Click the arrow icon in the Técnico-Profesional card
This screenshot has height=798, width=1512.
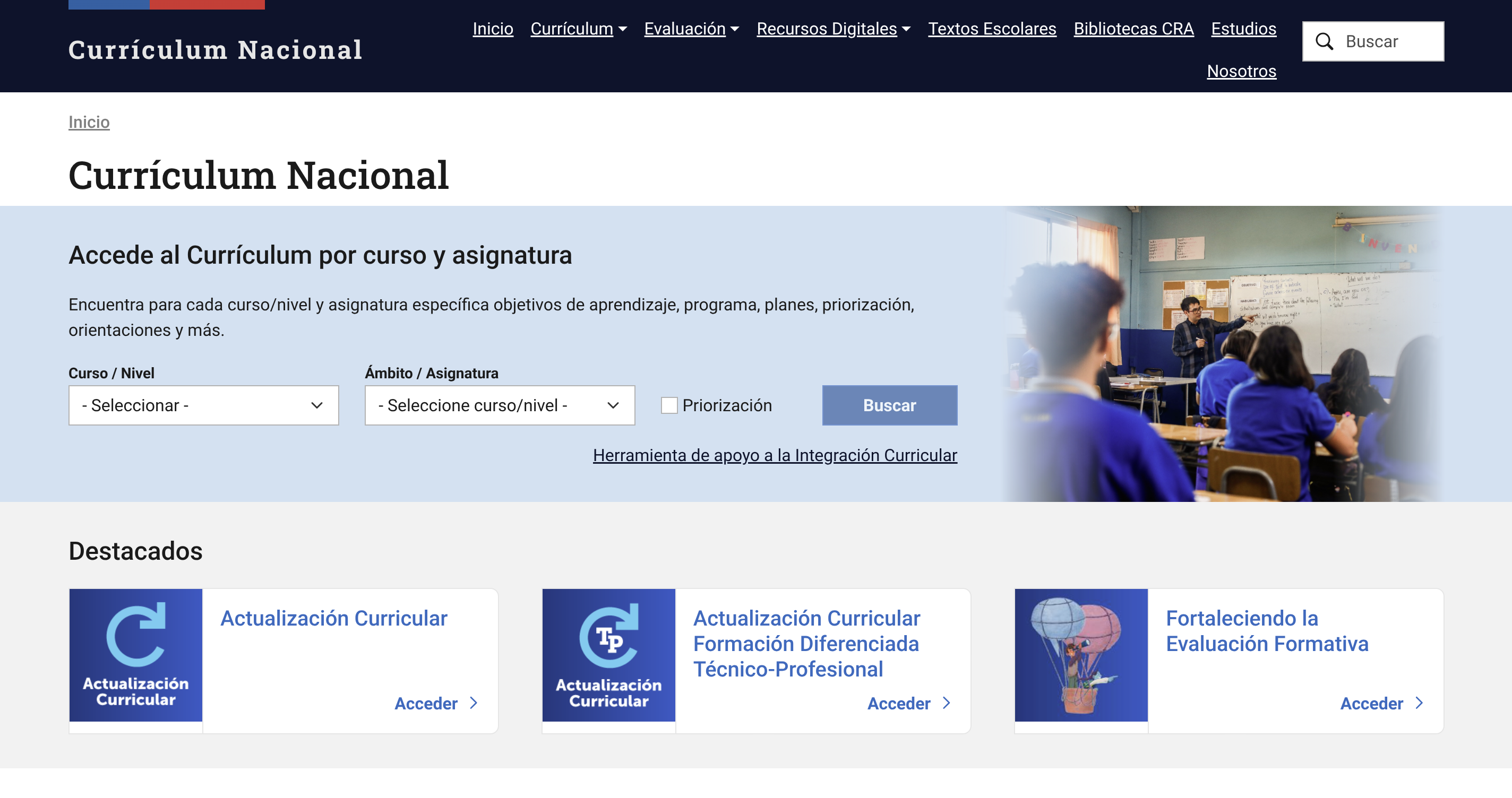point(946,703)
